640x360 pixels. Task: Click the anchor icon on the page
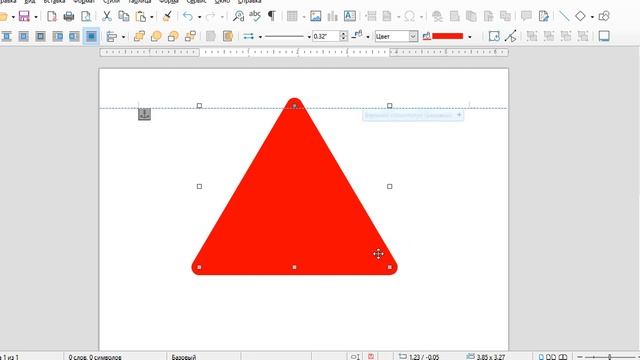(x=144, y=114)
